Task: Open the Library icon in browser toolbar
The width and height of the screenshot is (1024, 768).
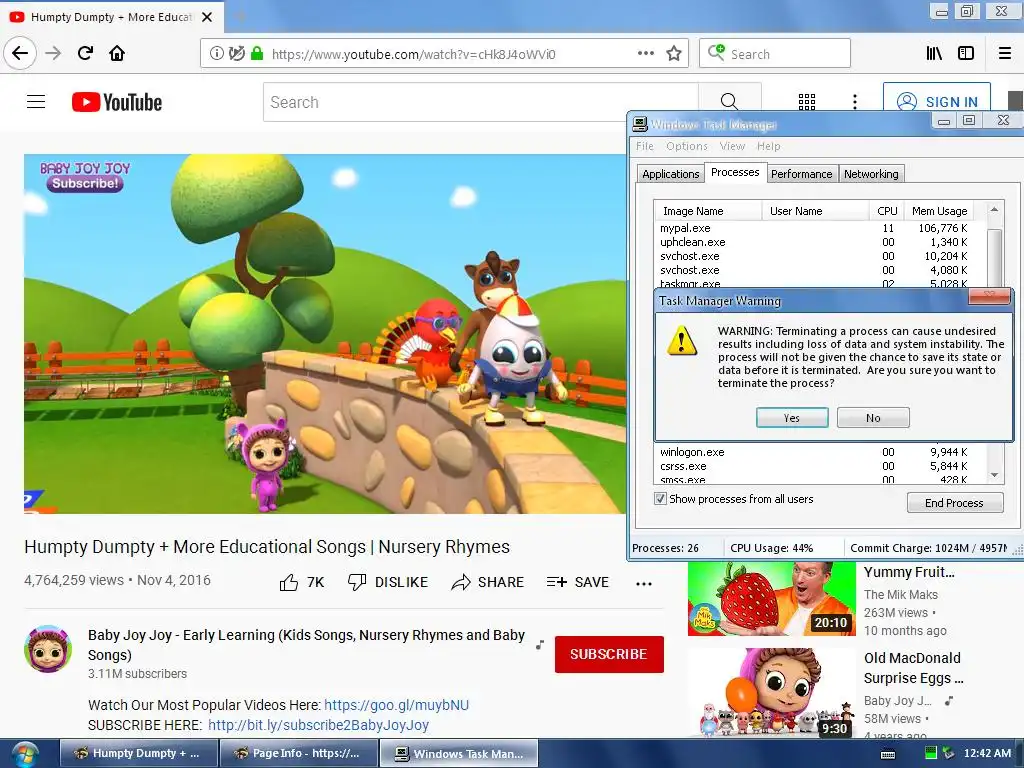Action: coord(934,54)
